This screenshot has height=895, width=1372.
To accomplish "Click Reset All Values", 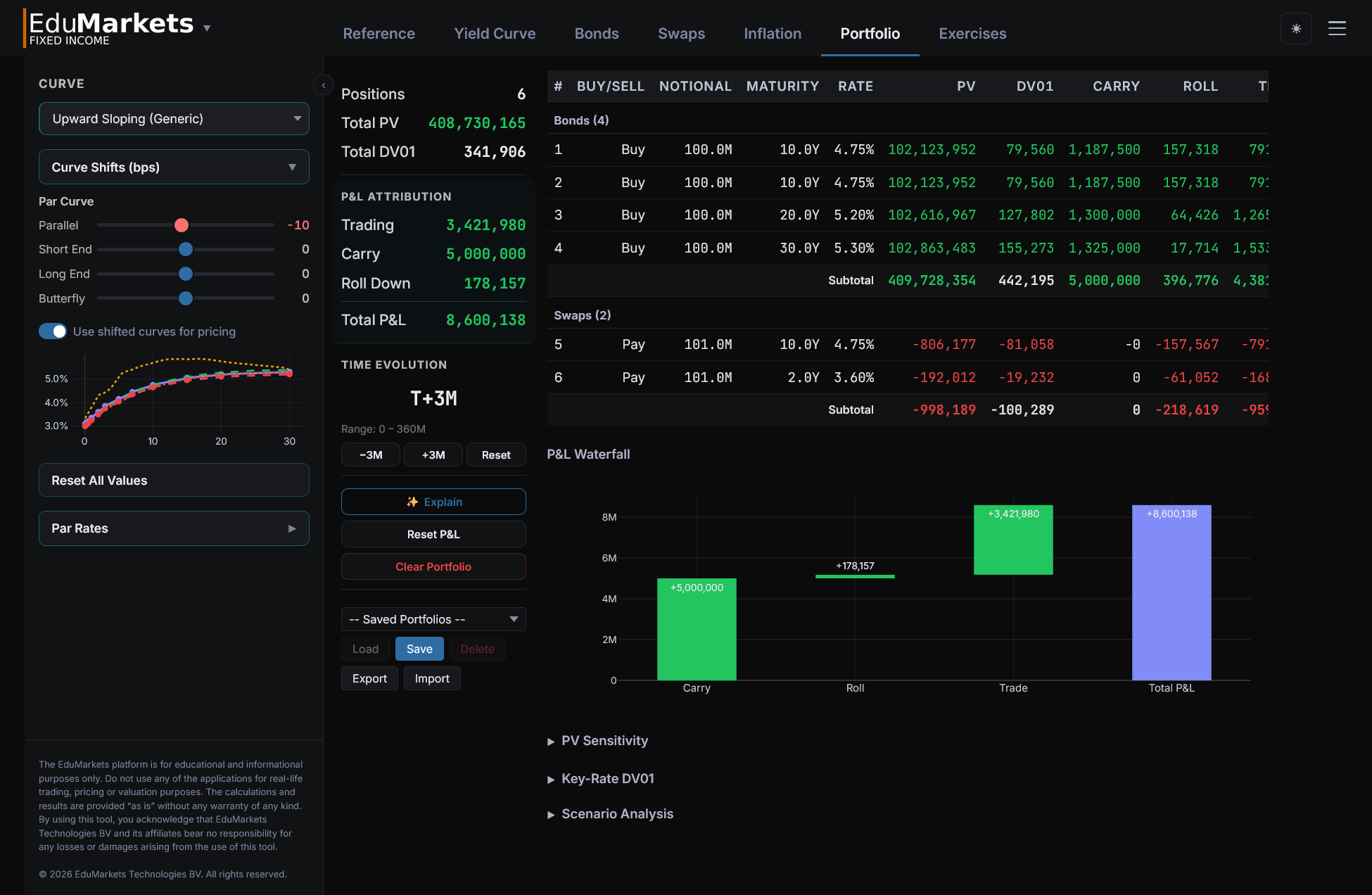I will click(173, 480).
